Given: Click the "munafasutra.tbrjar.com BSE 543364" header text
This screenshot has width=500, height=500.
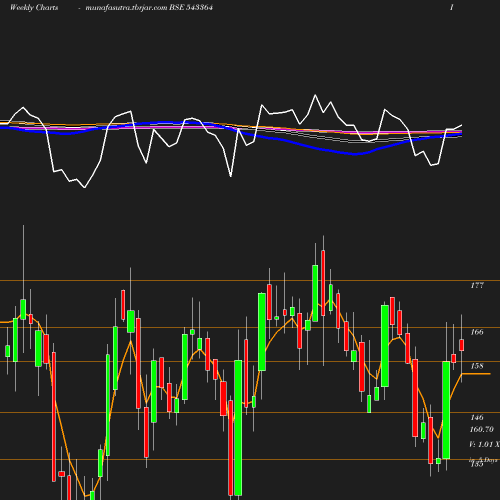Looking at the screenshot, I should click(x=149, y=8).
